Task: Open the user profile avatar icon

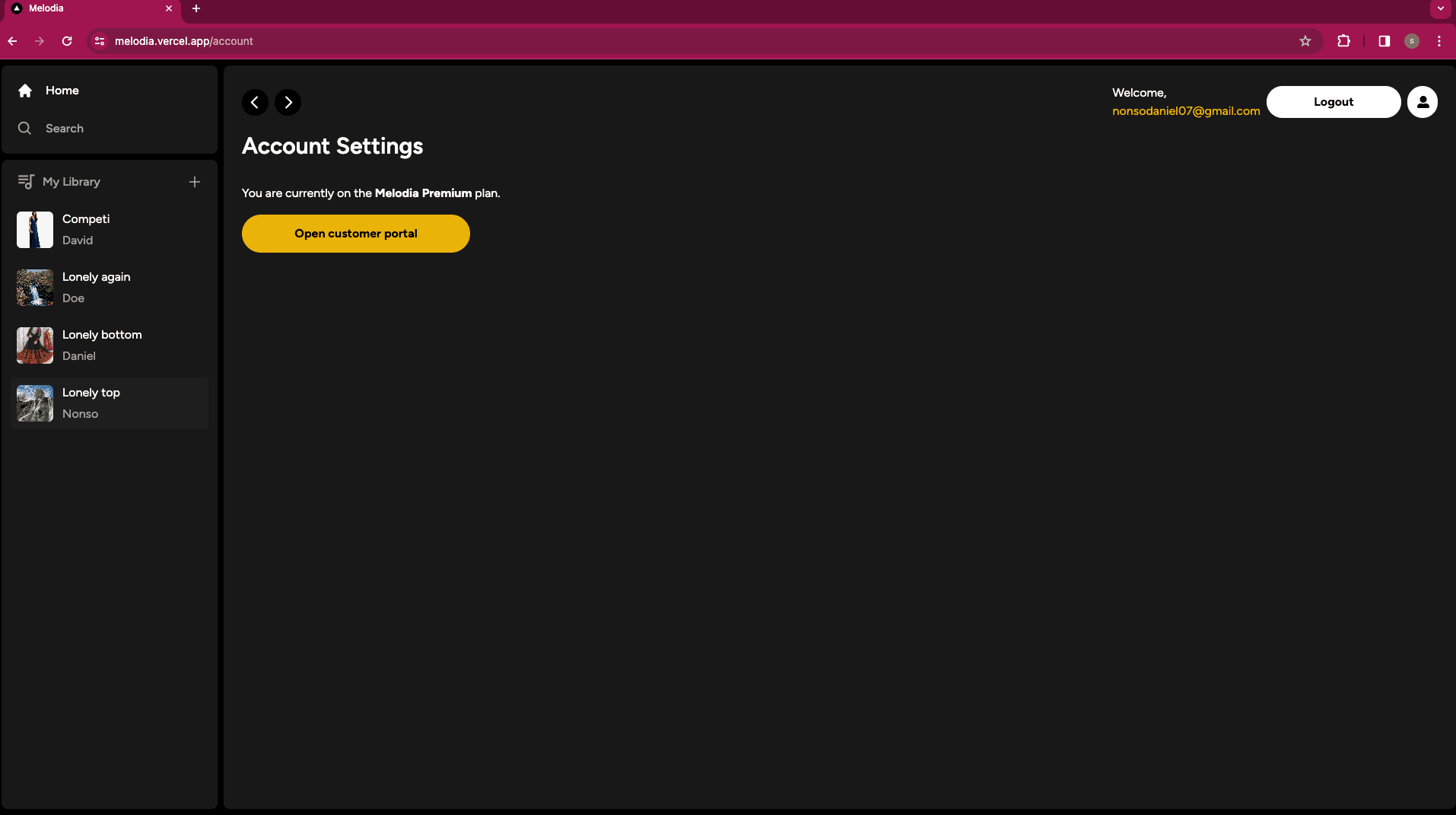Action: (x=1422, y=102)
